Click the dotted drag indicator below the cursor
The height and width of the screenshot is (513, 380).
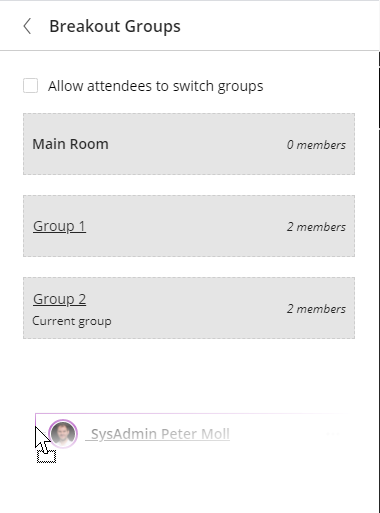coord(46,456)
